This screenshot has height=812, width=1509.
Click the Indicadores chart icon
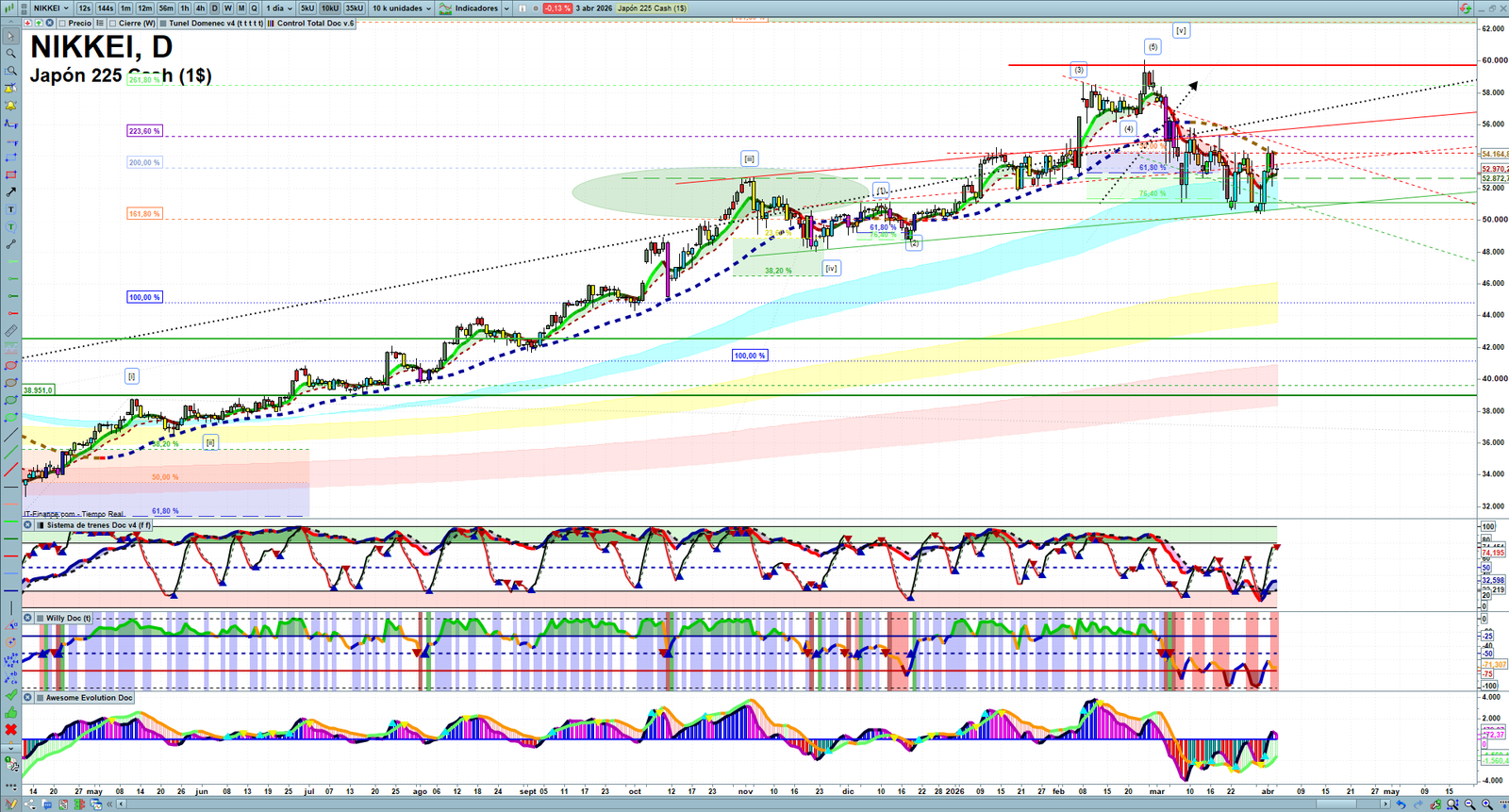click(445, 8)
